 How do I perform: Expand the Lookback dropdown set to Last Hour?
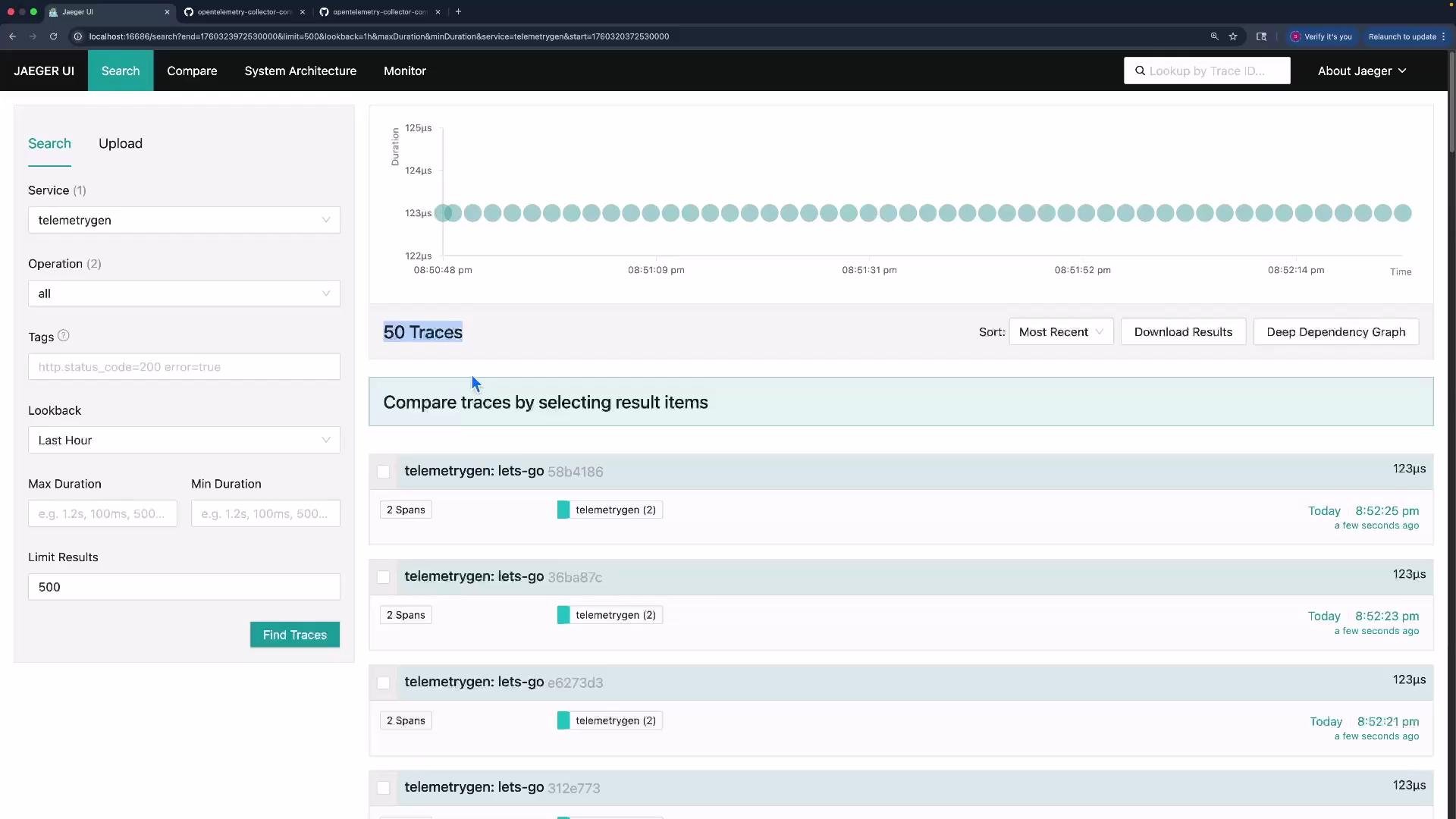click(184, 440)
